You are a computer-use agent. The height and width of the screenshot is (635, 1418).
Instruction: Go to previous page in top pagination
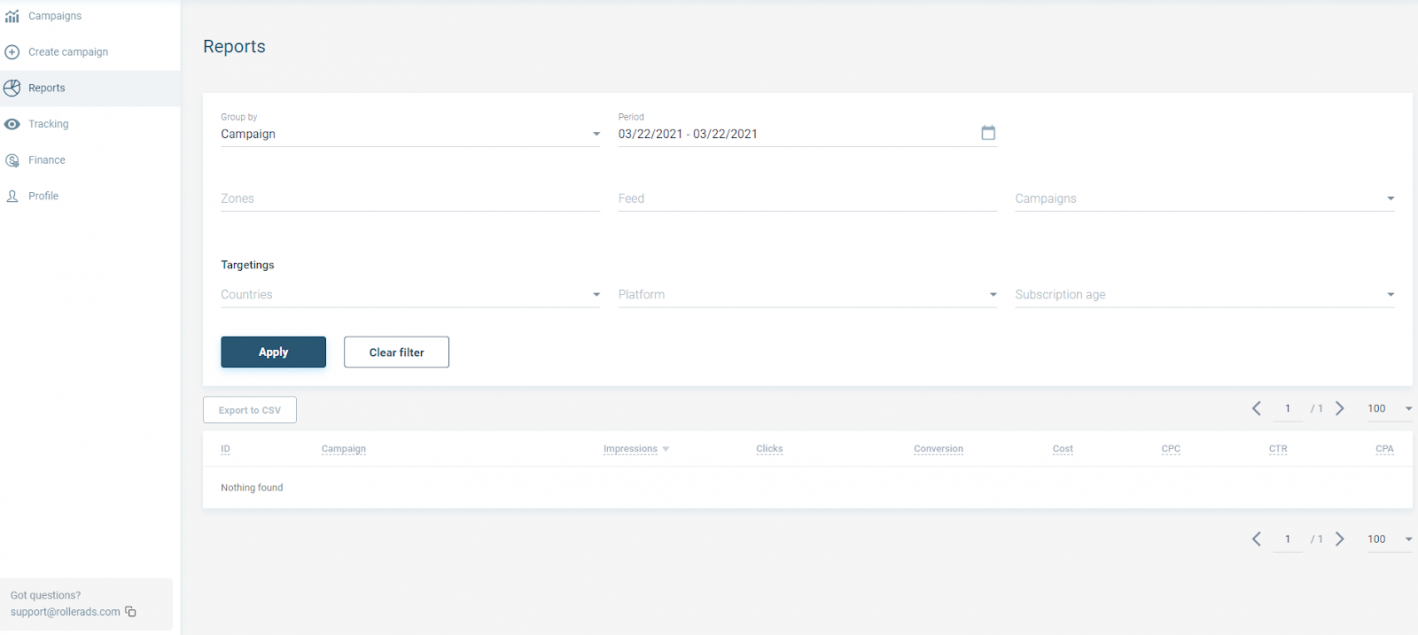[x=1257, y=408]
